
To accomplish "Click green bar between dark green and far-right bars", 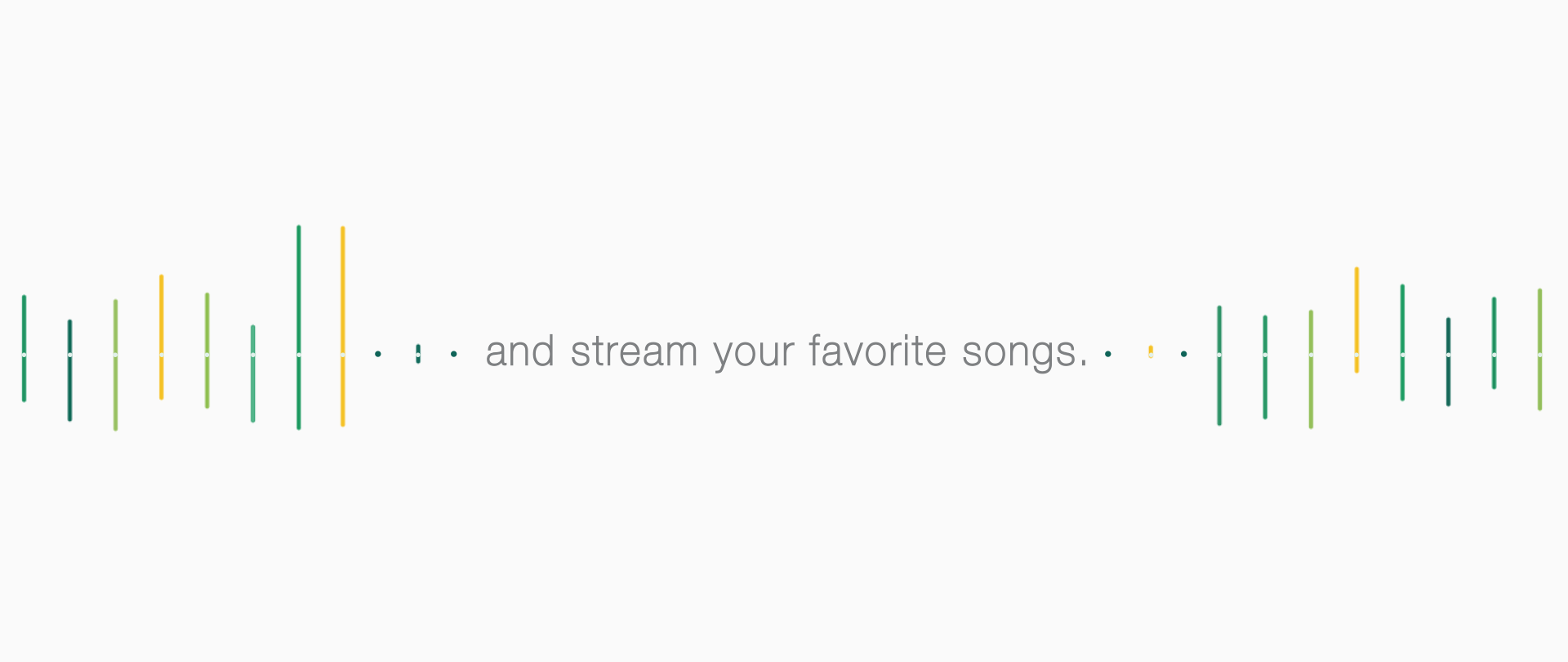I will pos(1494,342).
